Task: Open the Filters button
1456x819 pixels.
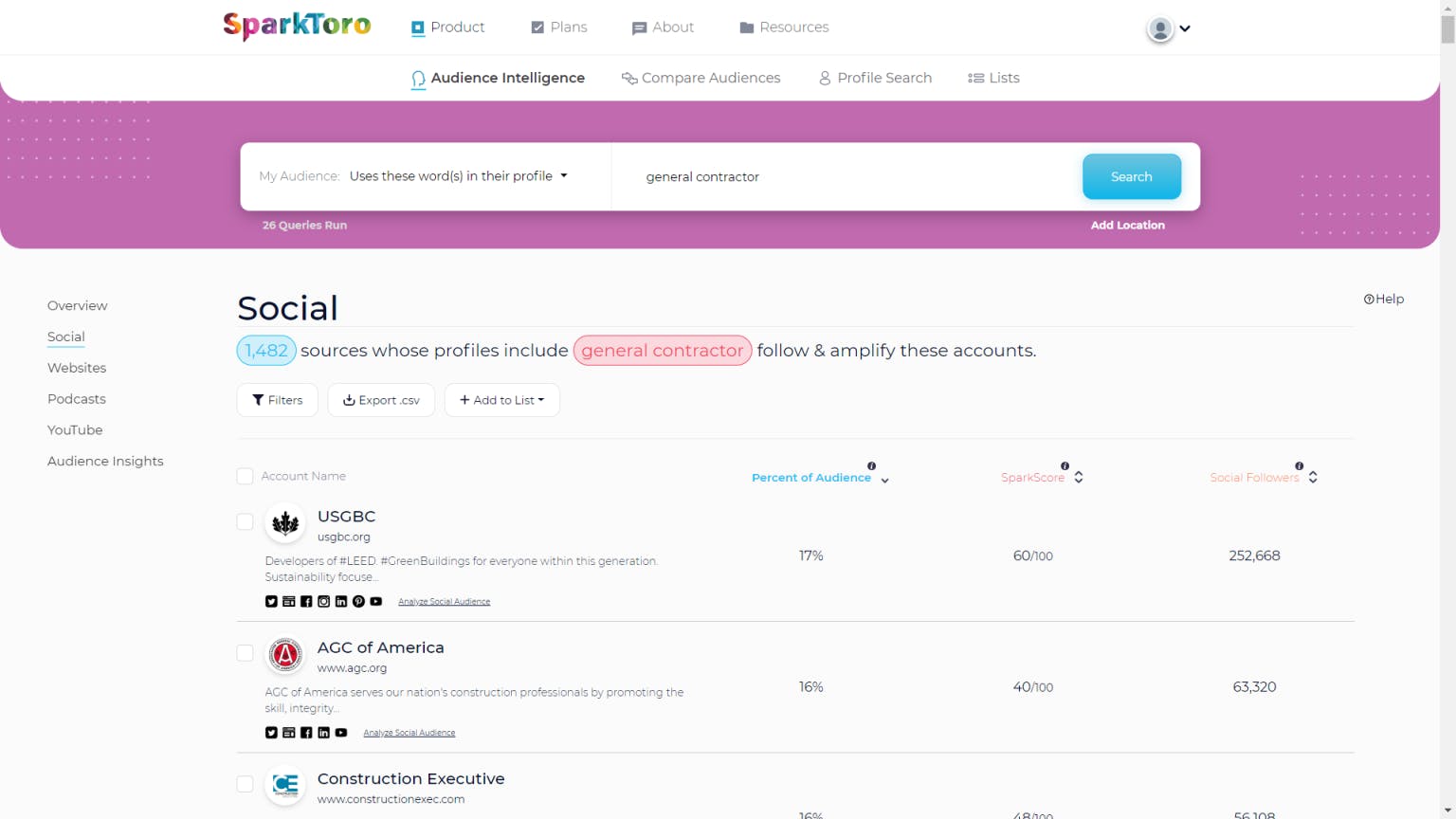Action: tap(278, 400)
